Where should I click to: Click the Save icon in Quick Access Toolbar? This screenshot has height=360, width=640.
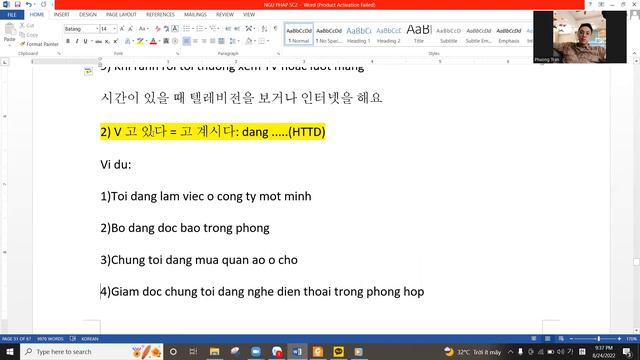click(18, 4)
